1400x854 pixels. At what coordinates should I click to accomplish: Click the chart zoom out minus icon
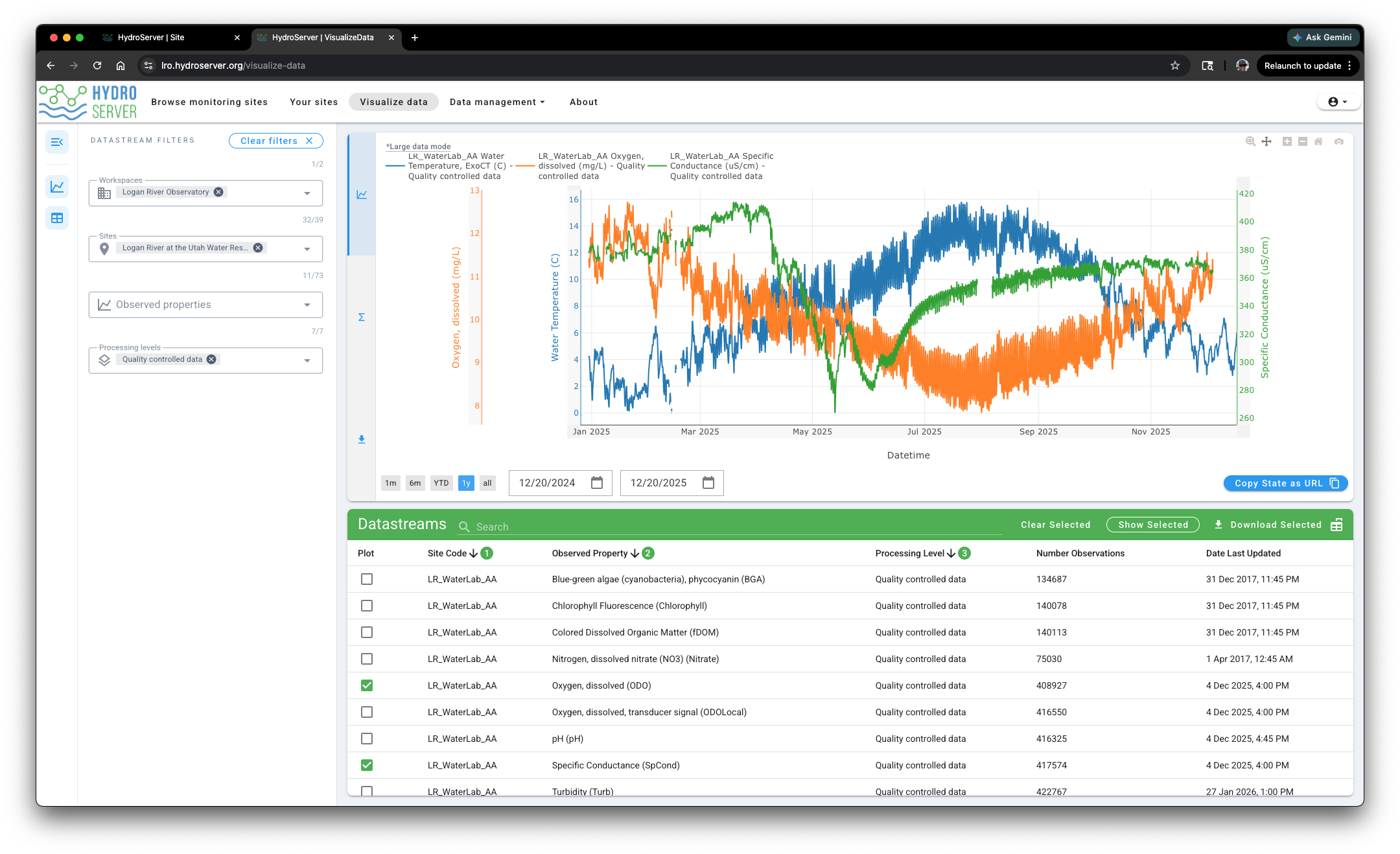click(1303, 141)
